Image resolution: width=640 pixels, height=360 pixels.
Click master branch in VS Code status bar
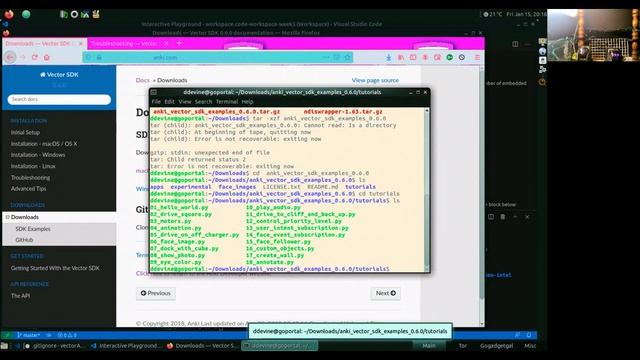click(28, 335)
